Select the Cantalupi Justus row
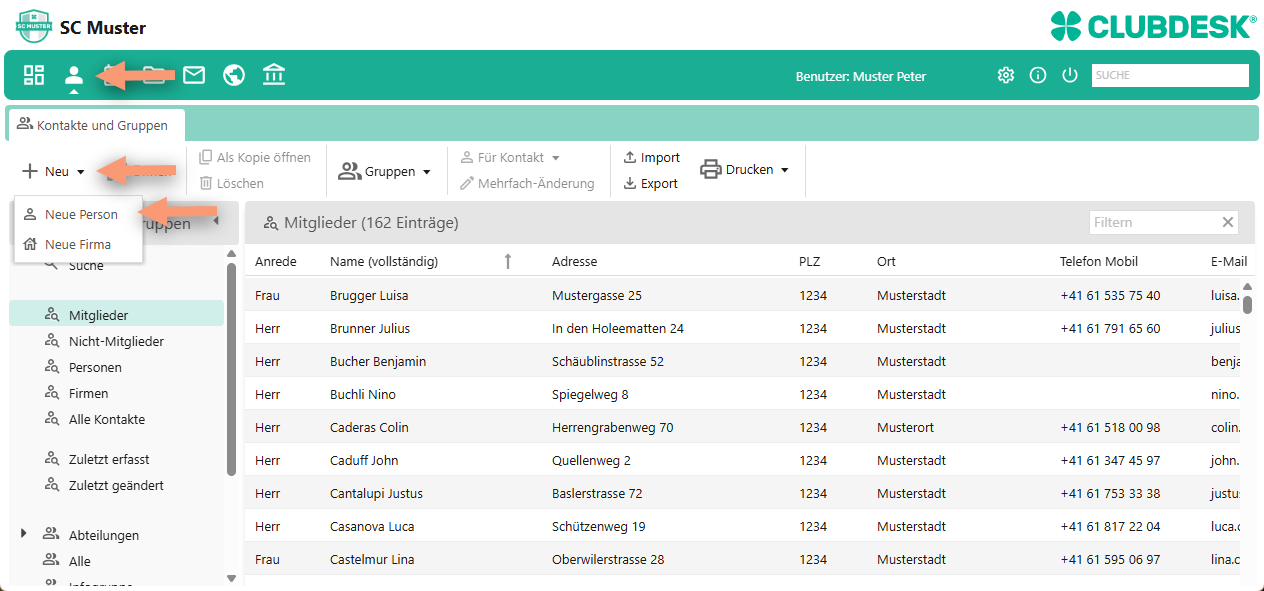The width and height of the screenshot is (1264, 591). [x=742, y=493]
